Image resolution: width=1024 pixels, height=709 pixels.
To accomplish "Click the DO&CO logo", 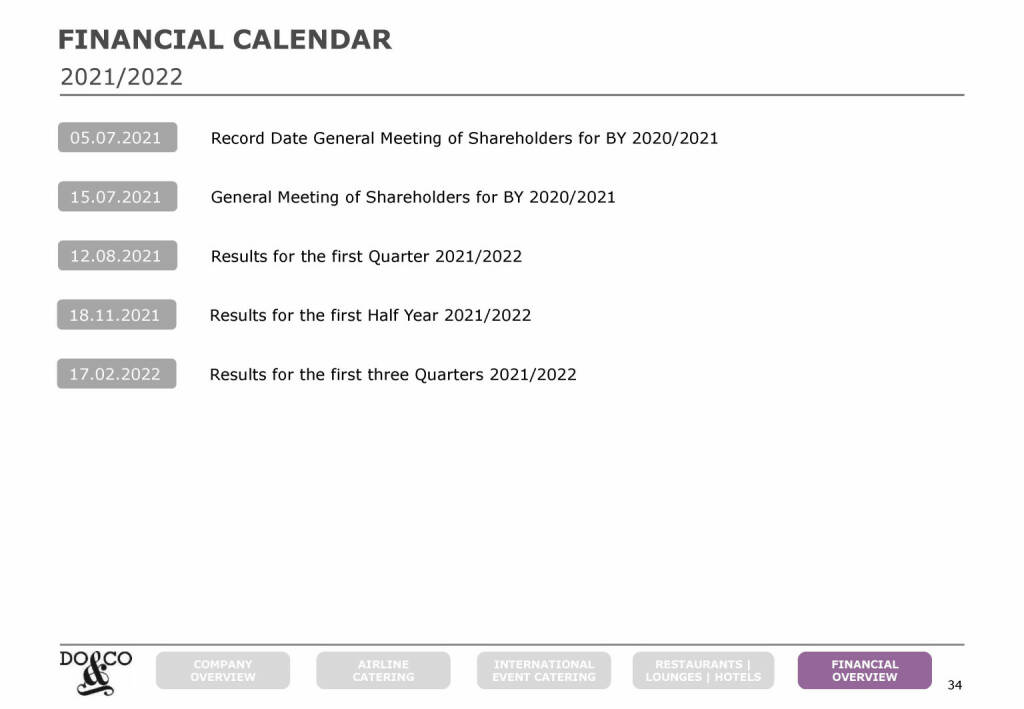I will pyautogui.click(x=95, y=671).
